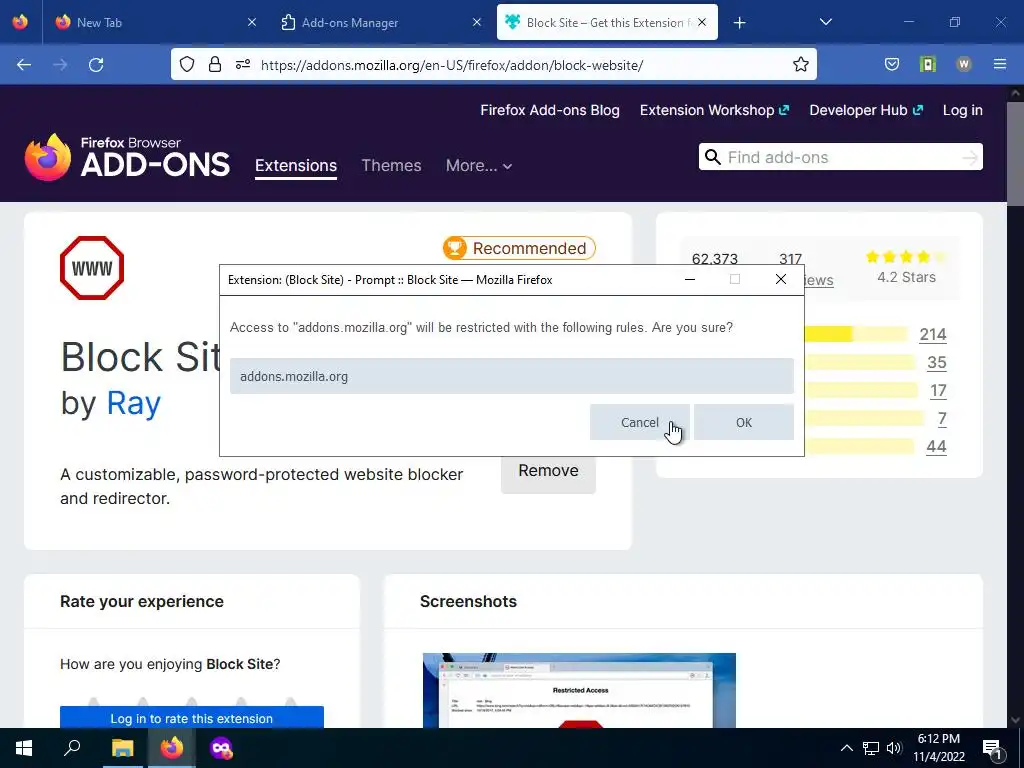The image size is (1024, 768).
Task: Minimize the Block Site prompt window
Action: point(690,280)
